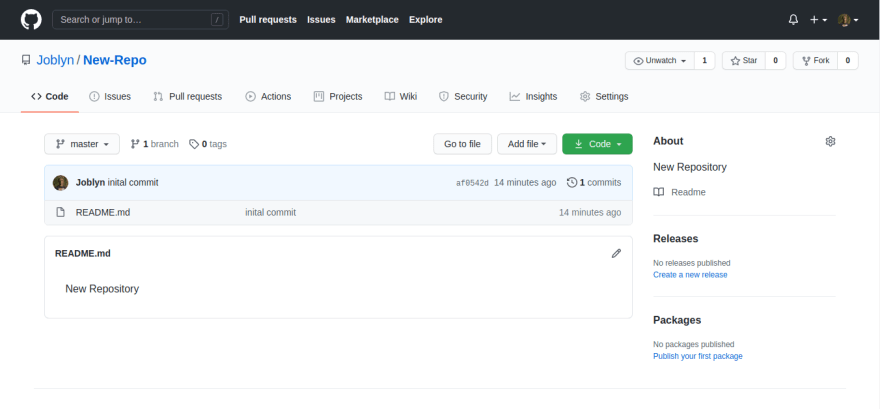Open the README.md file in file list
Screen dimensions: 880x409
pos(103,213)
